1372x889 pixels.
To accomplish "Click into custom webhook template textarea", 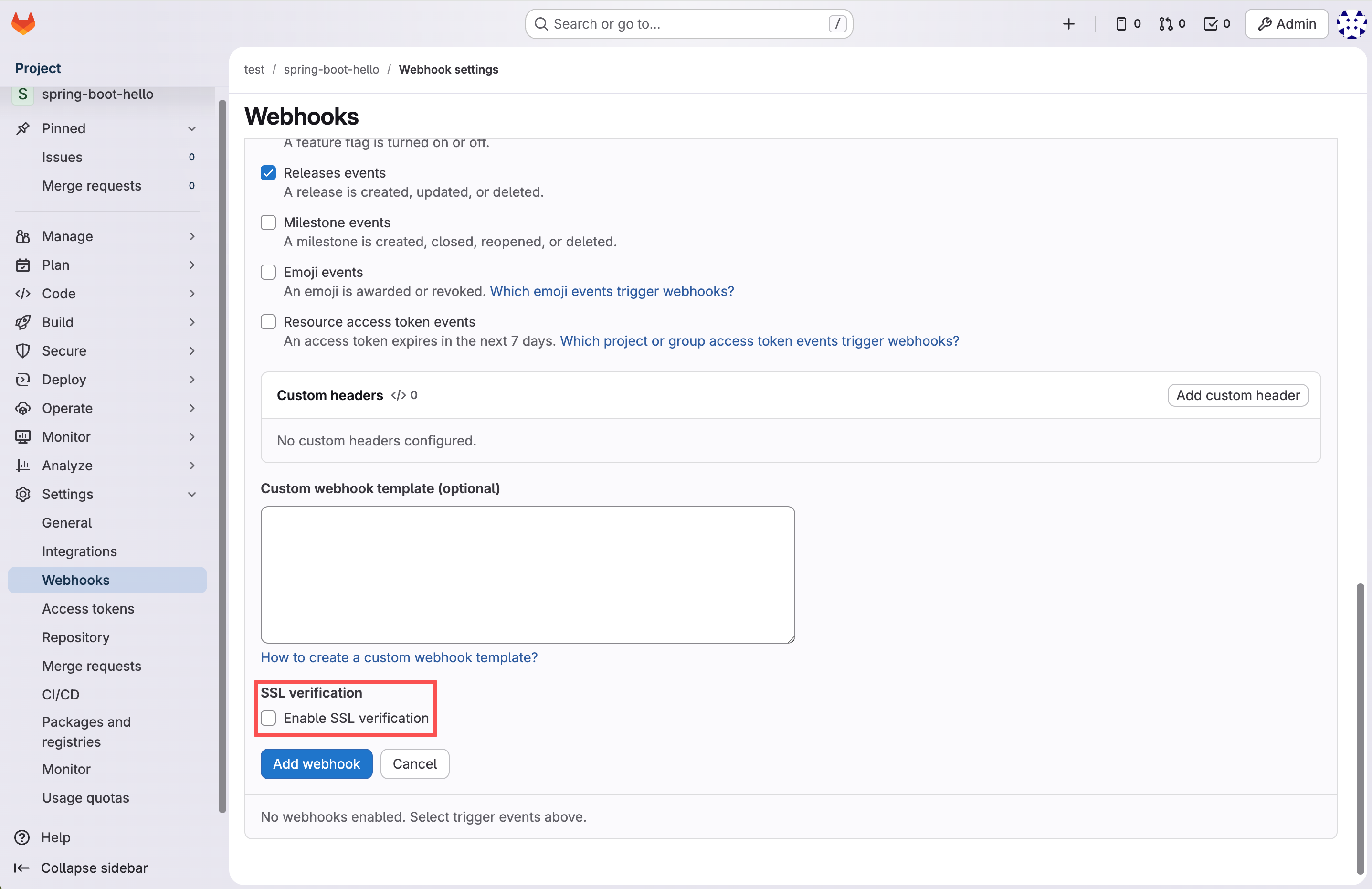I will 527,574.
